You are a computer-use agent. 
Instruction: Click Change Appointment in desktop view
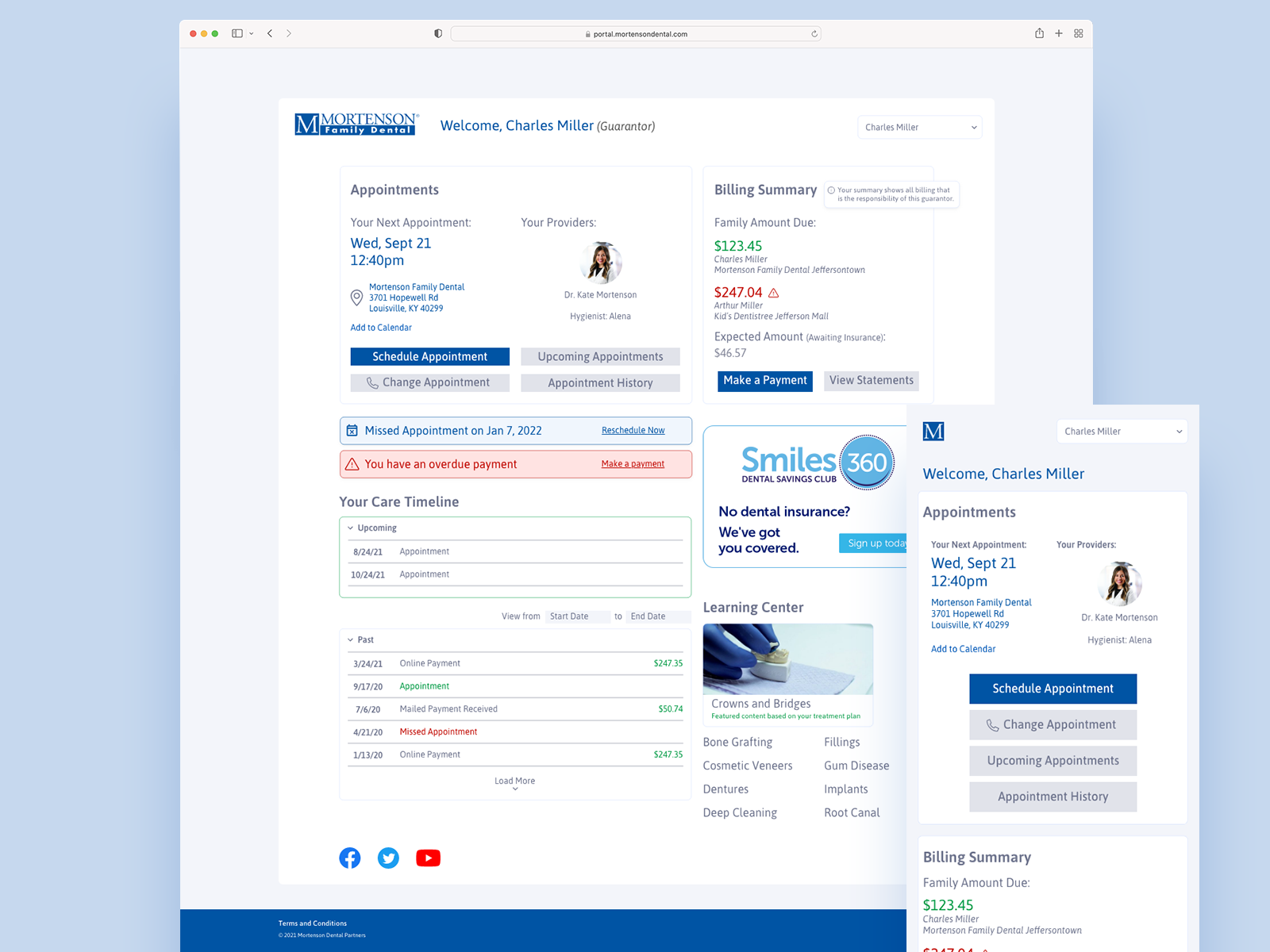(x=430, y=382)
